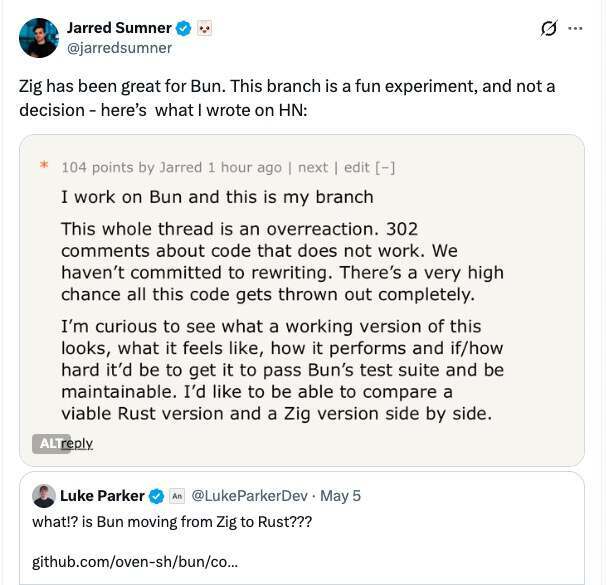This screenshot has width=606, height=585.
Task: Open the @LukeParkerDev handle in quoted tweet
Action: click(x=250, y=496)
